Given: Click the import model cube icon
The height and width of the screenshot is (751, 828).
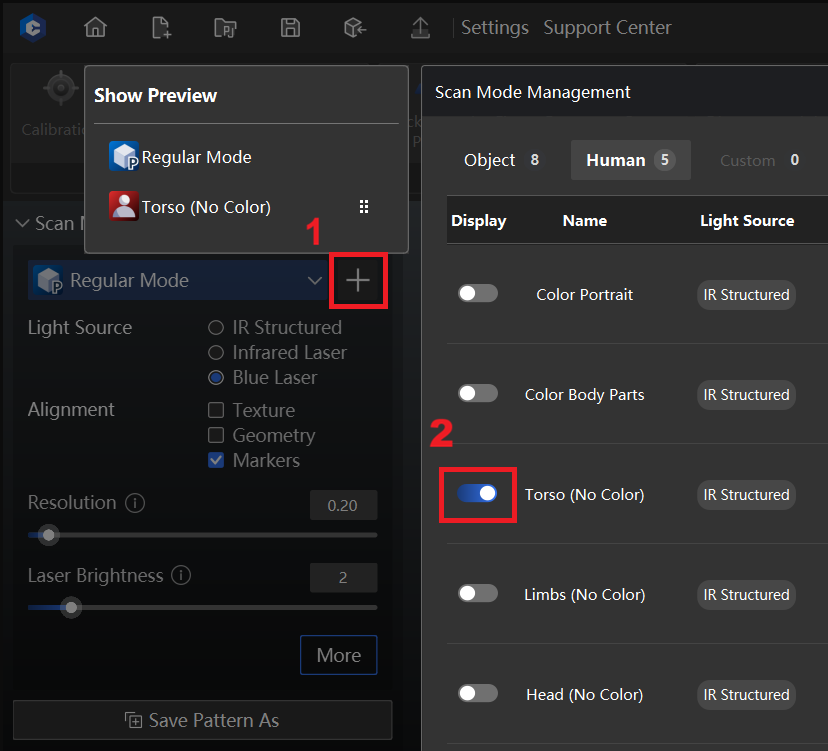Looking at the screenshot, I should (x=355, y=27).
